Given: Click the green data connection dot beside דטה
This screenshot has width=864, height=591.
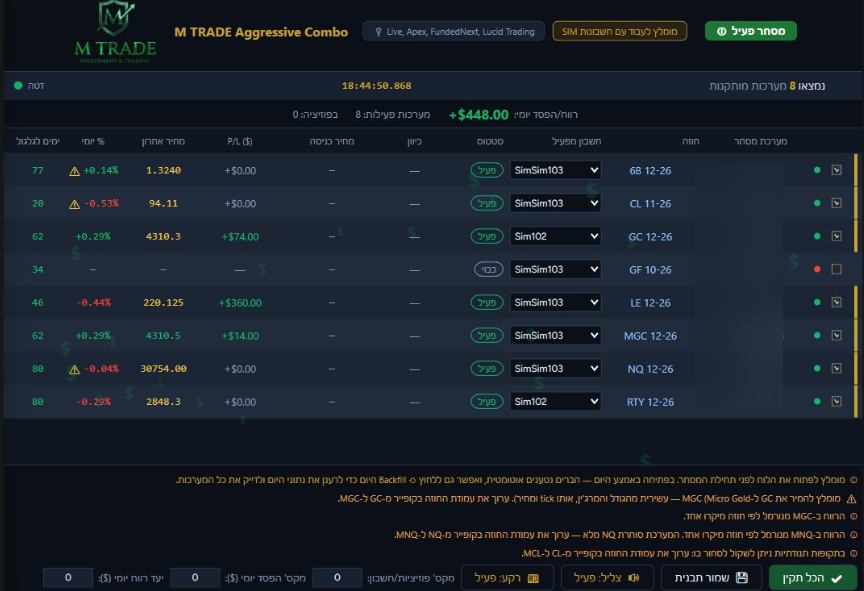Looking at the screenshot, I should tap(18, 85).
